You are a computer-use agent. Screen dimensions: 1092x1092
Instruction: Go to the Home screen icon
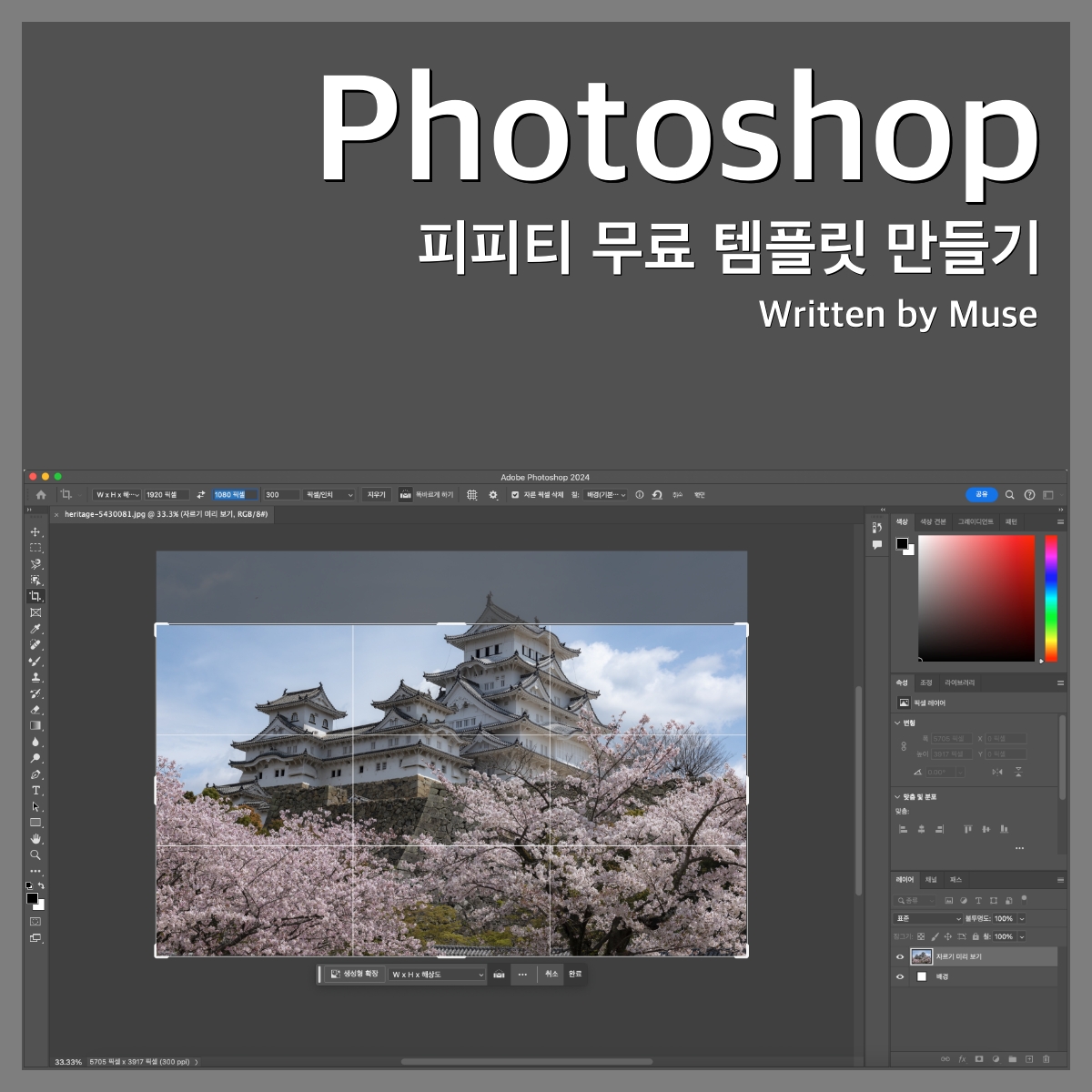tap(40, 495)
